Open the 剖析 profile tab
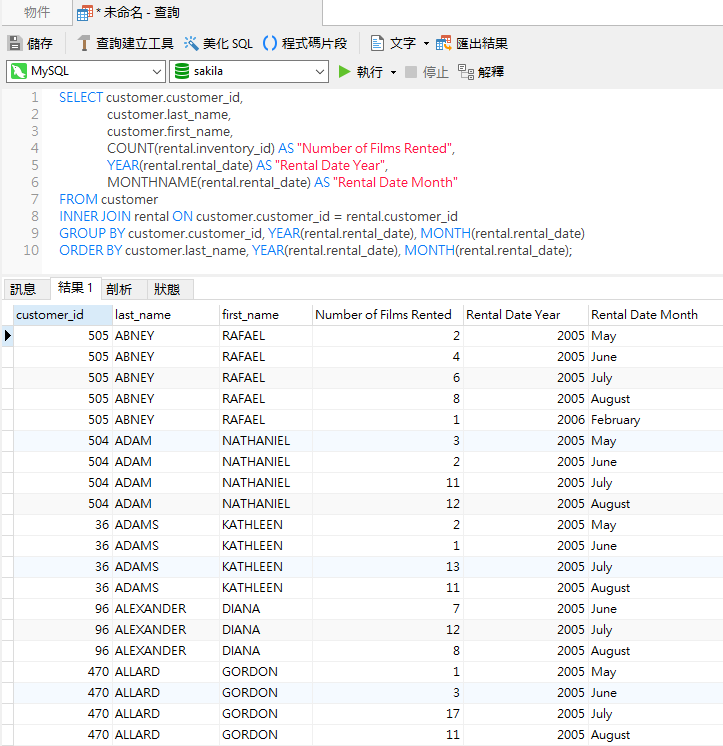 118,289
